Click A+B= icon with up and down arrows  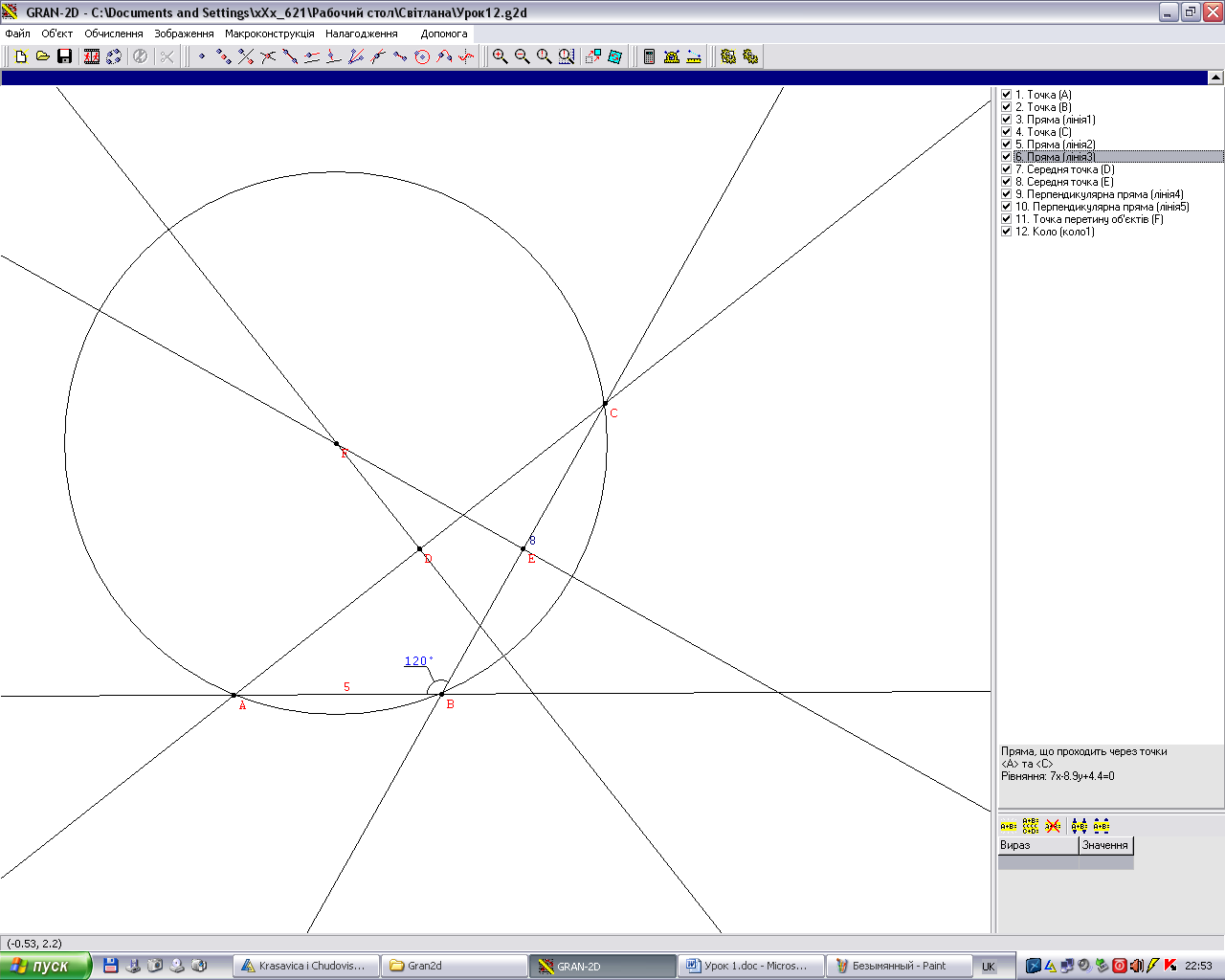tap(1080, 826)
